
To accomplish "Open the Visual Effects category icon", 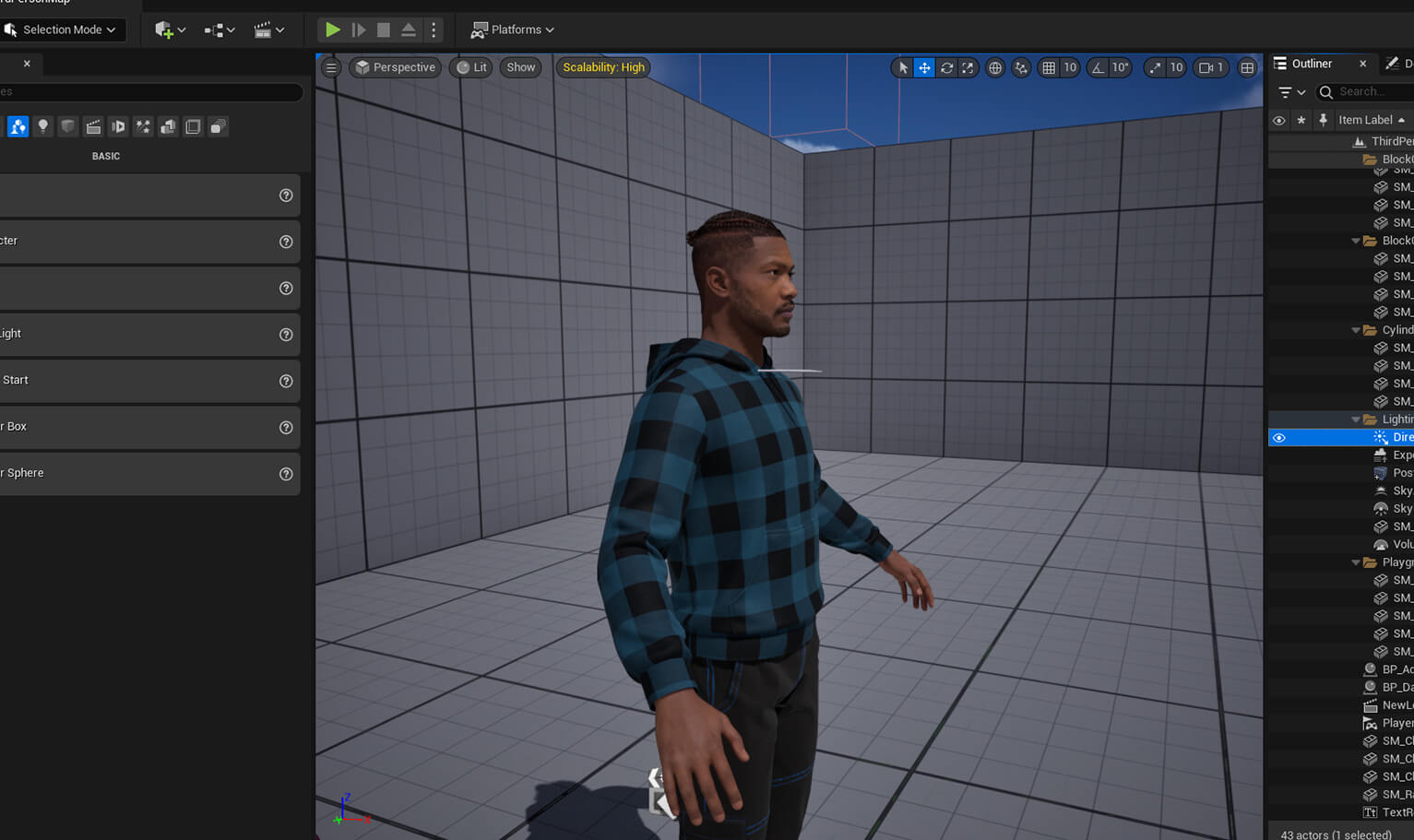I will click(143, 127).
